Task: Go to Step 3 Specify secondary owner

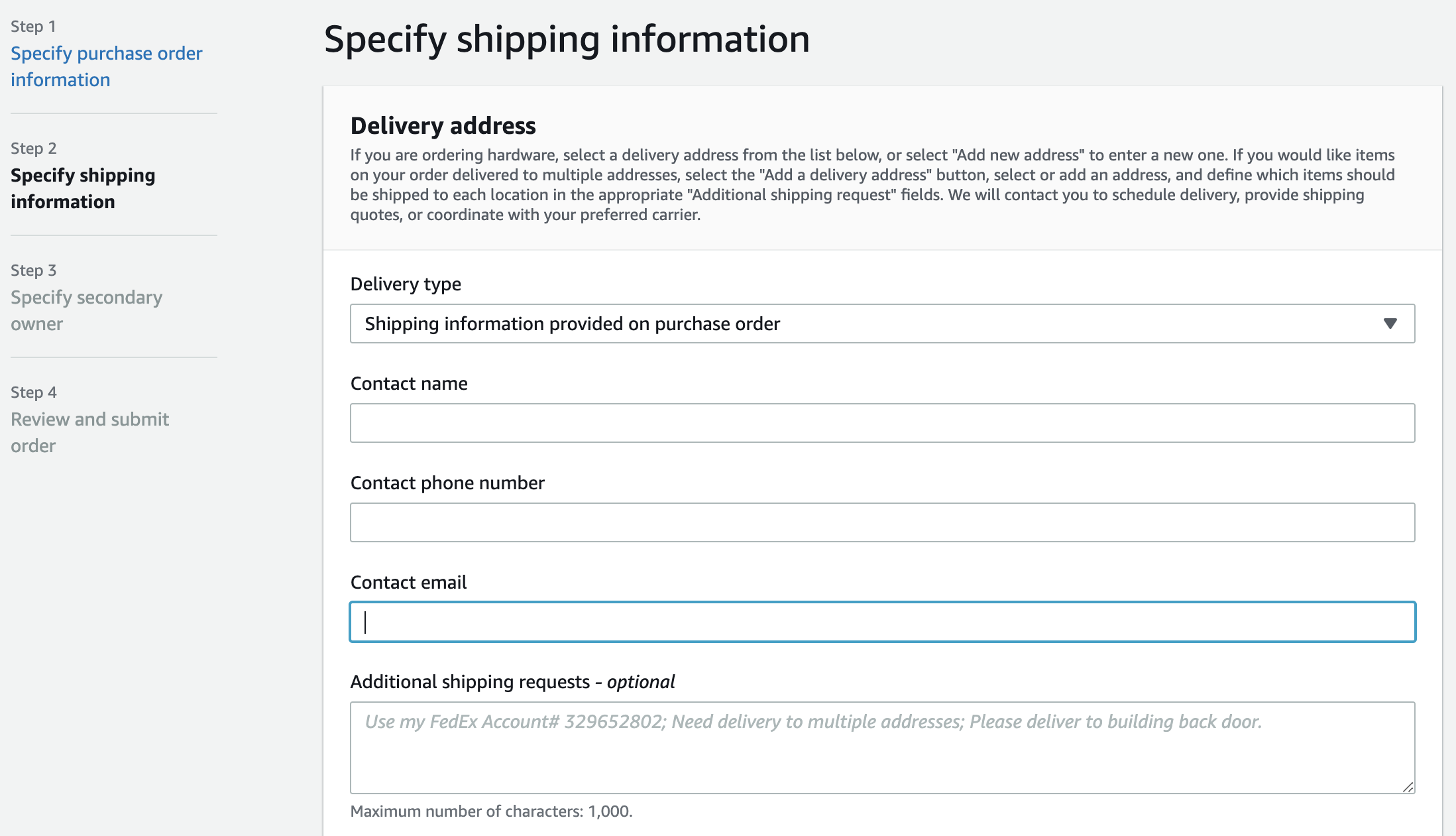Action: (x=86, y=310)
